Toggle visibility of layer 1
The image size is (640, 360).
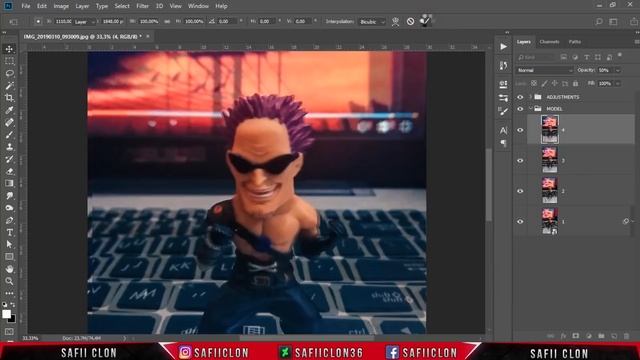[520, 222]
